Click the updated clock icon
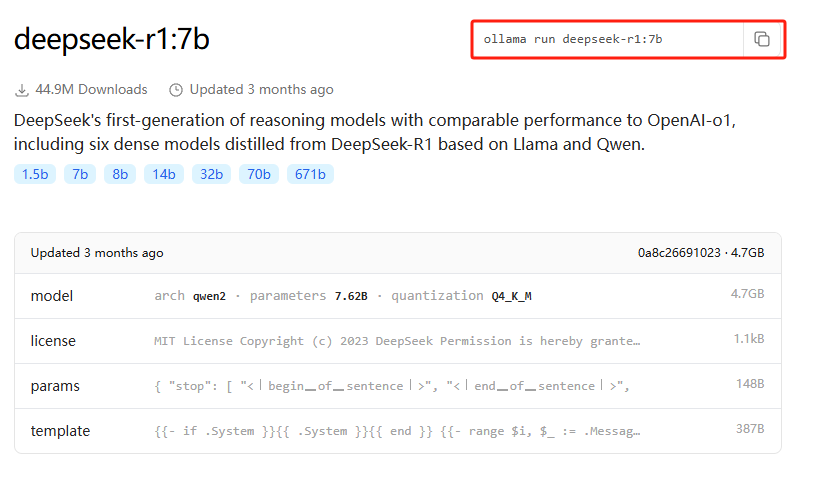 point(176,90)
